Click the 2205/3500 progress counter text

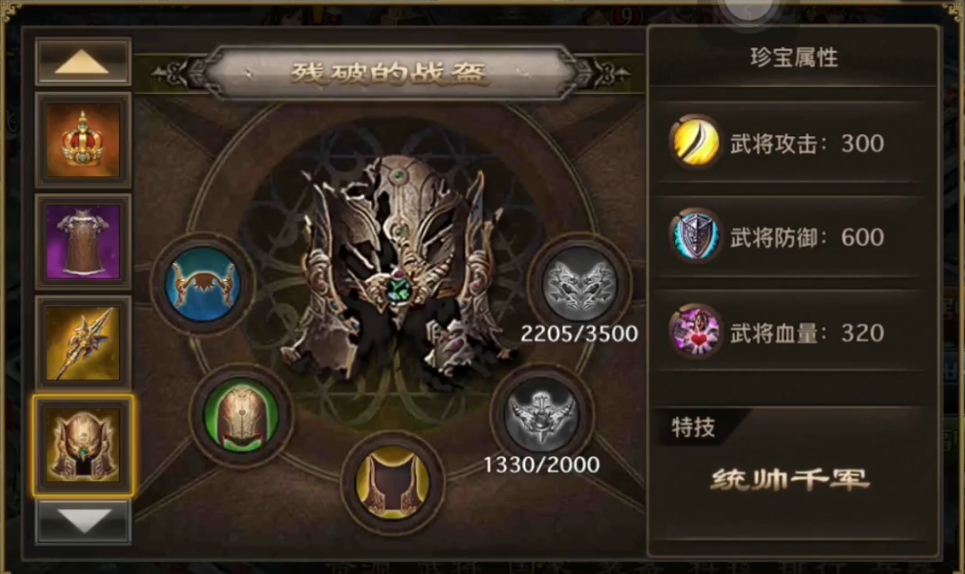pyautogui.click(x=579, y=333)
